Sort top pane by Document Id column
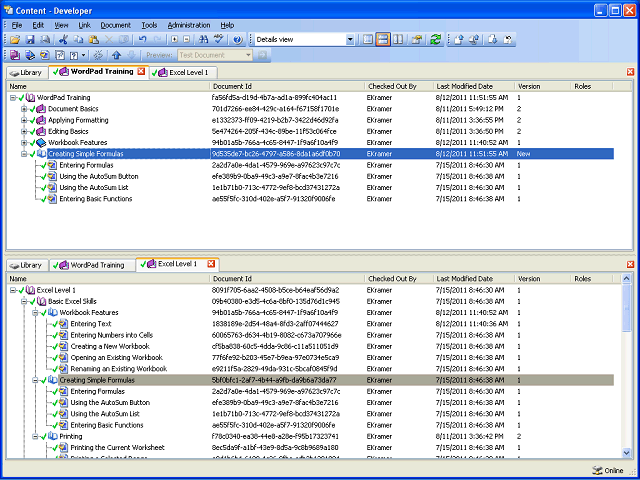 pyautogui.click(x=287, y=87)
